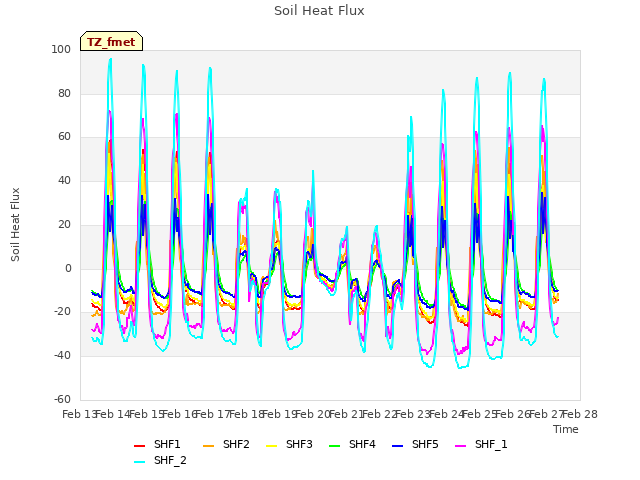Screen dimensions: 640x480
Task: Click the 100 y-axis tick label
Action: pos(61,49)
